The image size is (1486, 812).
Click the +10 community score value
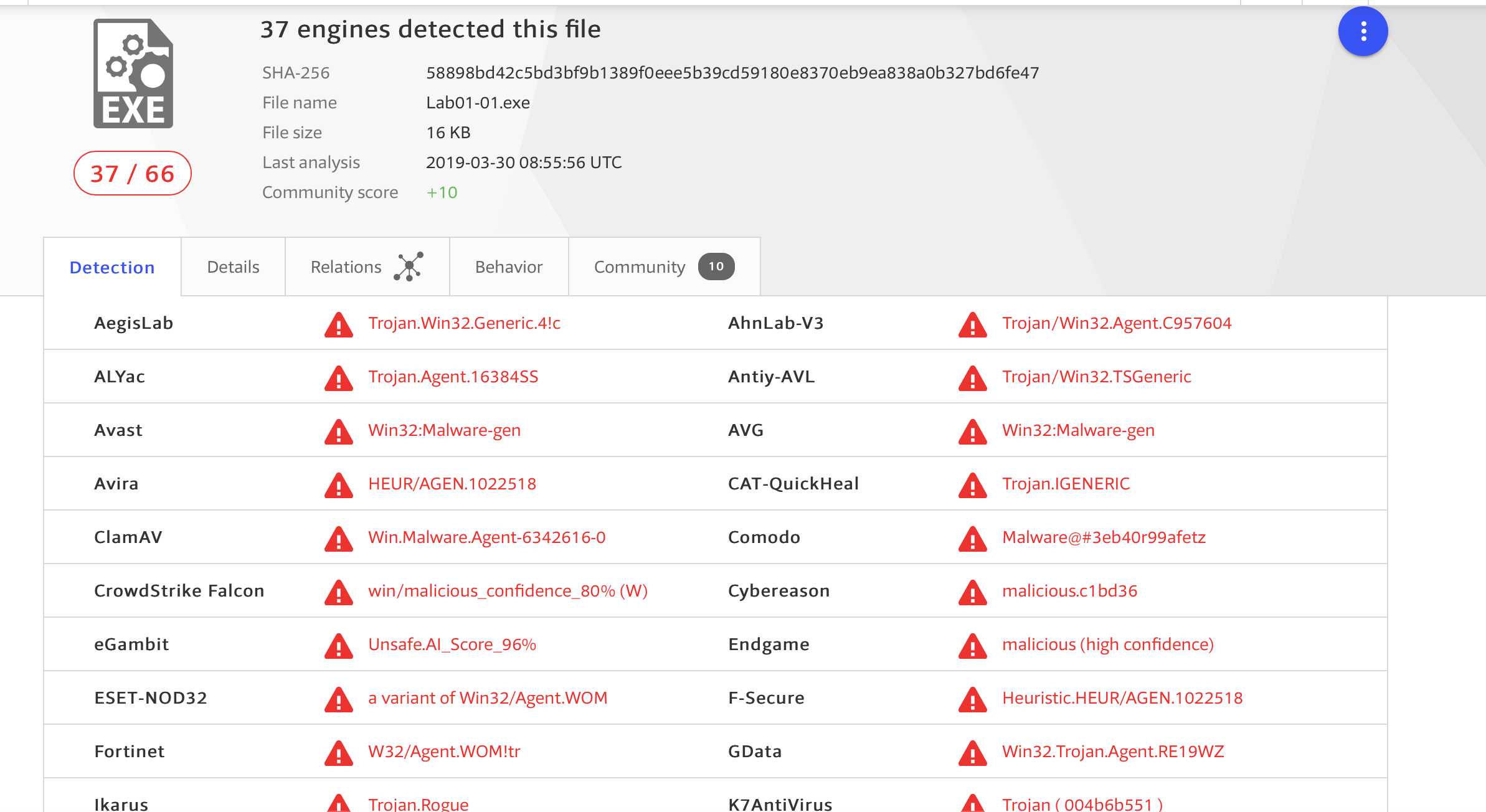coord(442,192)
